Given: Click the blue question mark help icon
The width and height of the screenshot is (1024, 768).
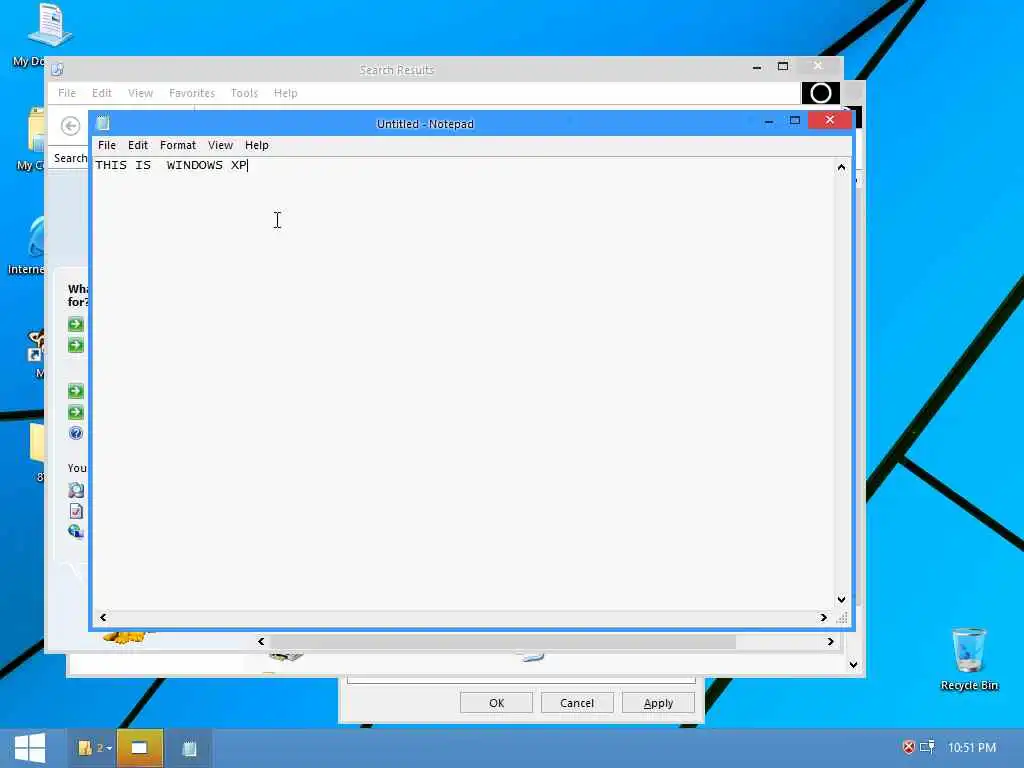Looking at the screenshot, I should click(76, 433).
